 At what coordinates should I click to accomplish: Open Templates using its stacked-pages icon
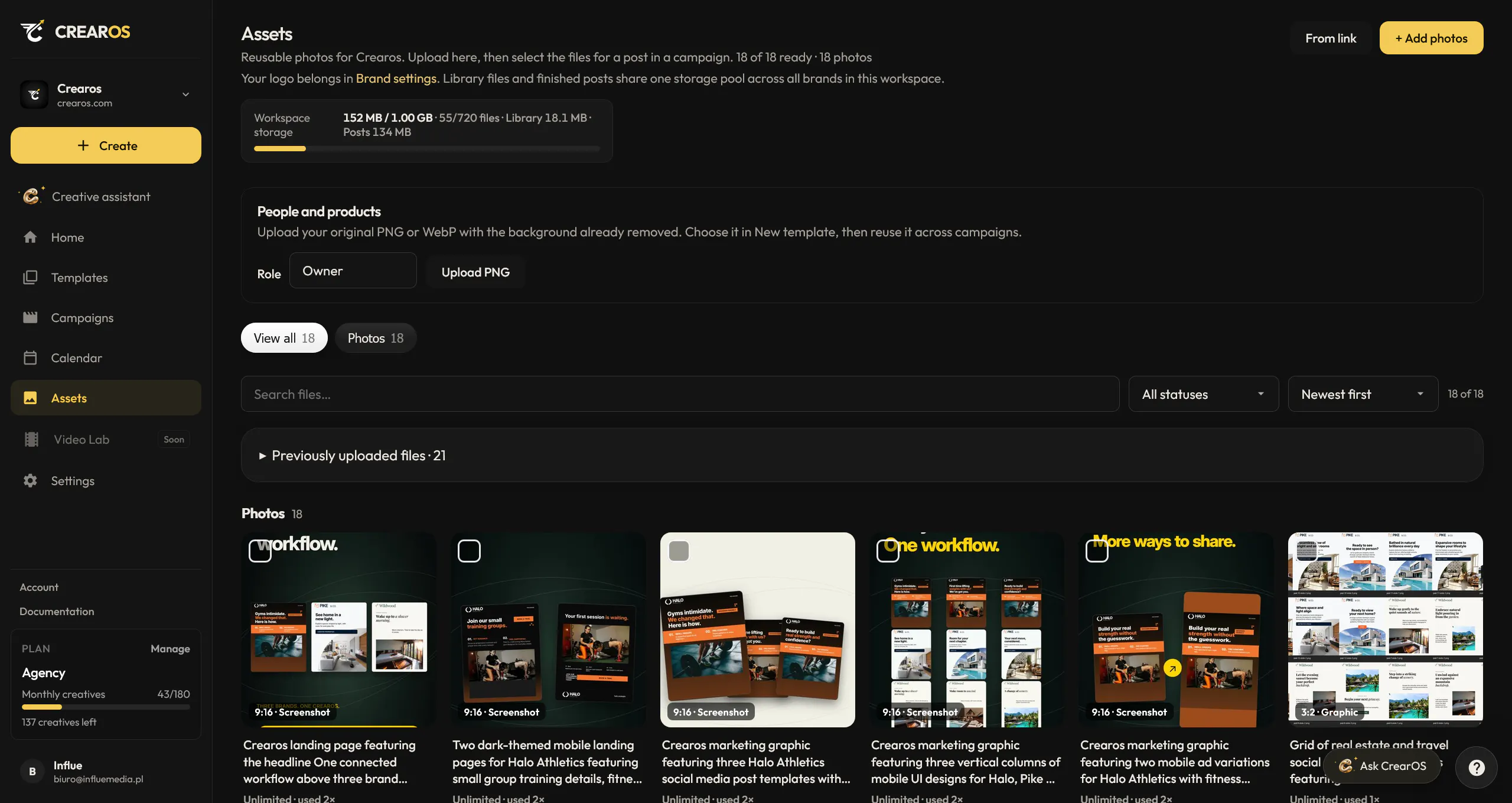(x=30, y=277)
